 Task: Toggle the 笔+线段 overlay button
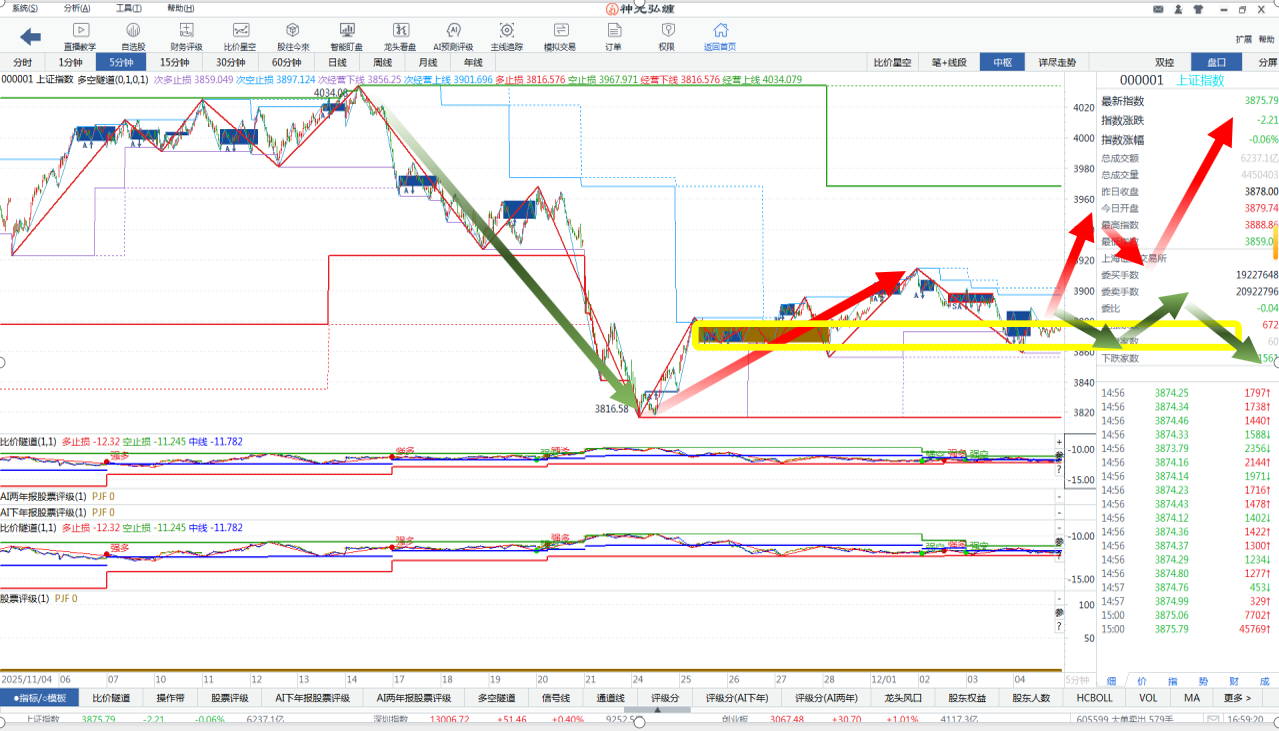tap(948, 62)
